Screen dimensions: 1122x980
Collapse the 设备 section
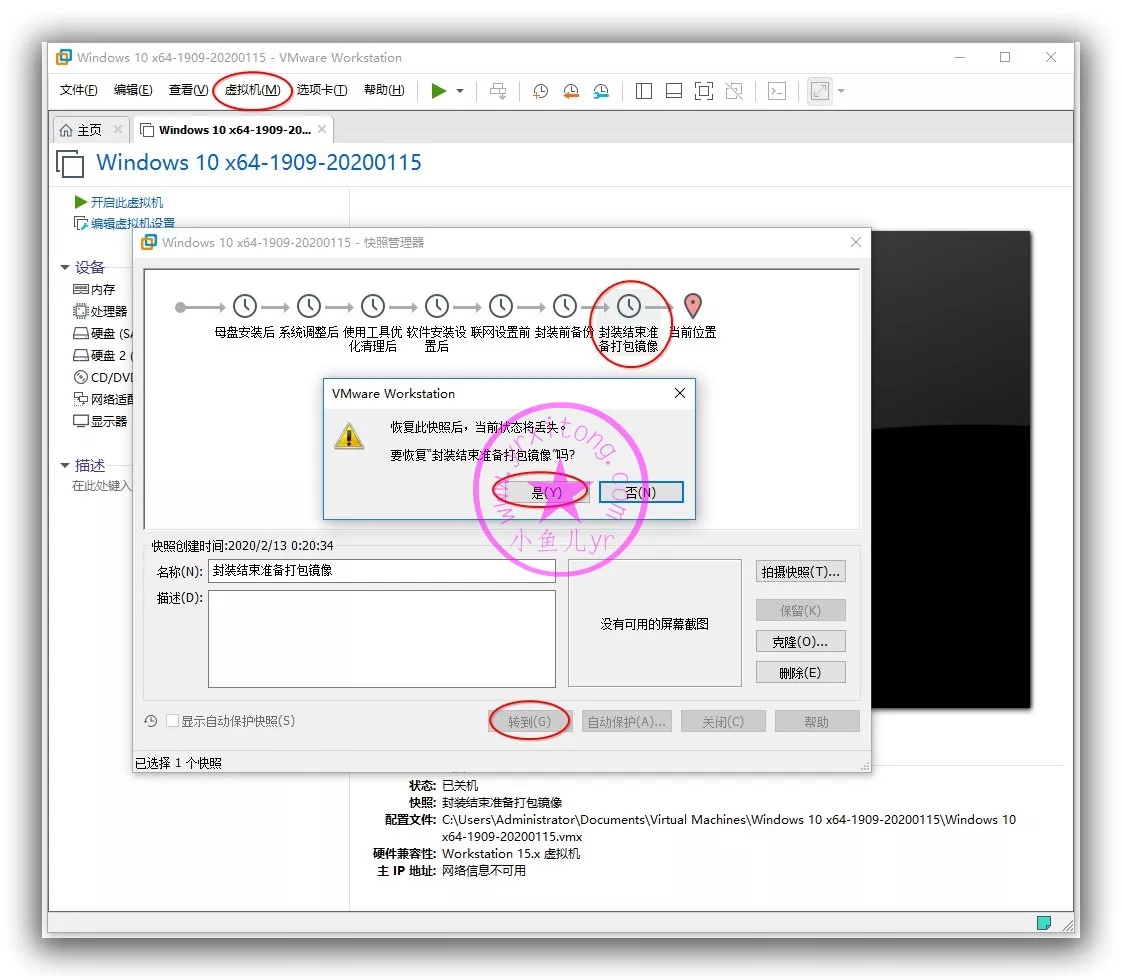pos(65,267)
